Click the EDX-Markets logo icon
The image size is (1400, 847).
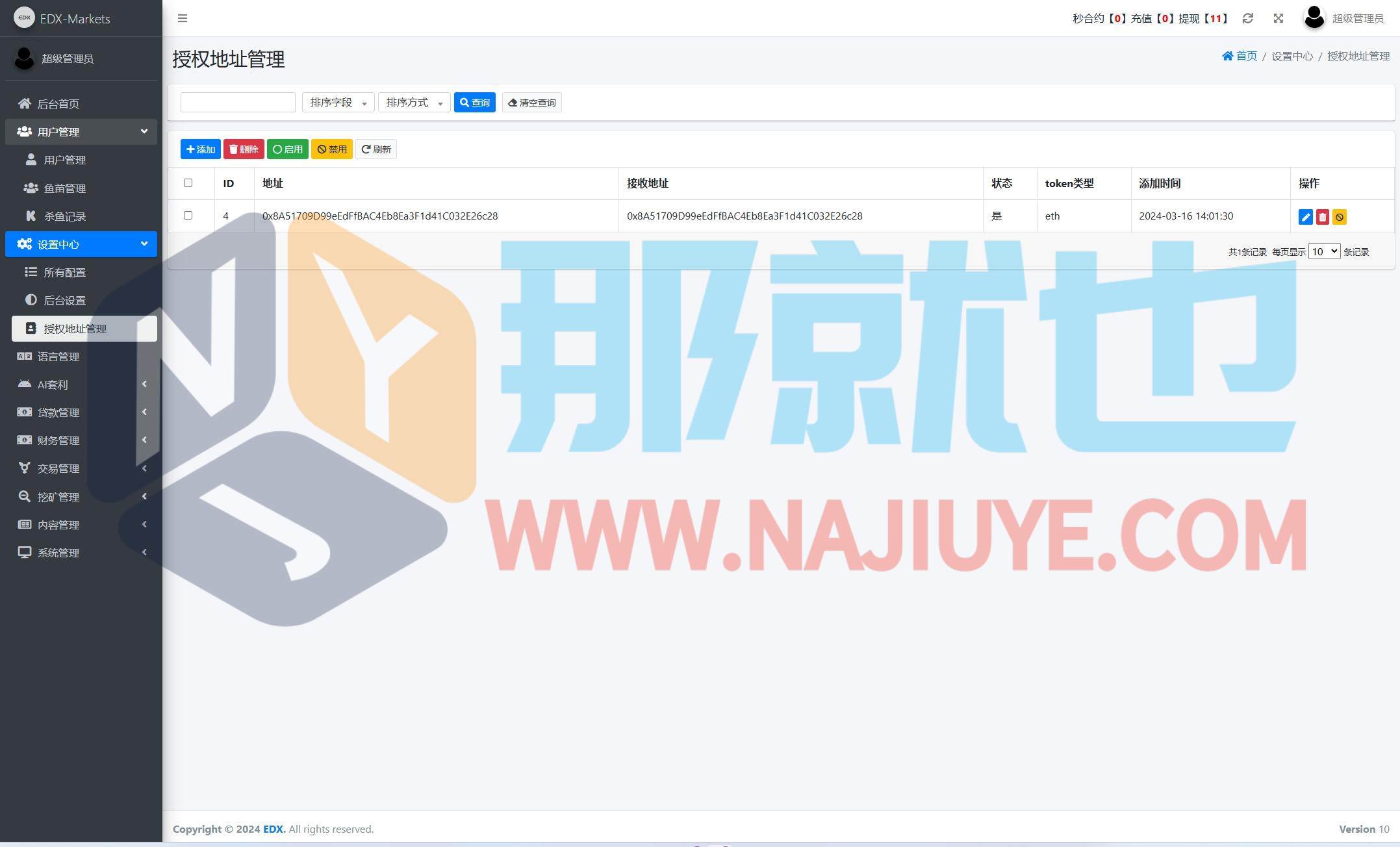(24, 18)
